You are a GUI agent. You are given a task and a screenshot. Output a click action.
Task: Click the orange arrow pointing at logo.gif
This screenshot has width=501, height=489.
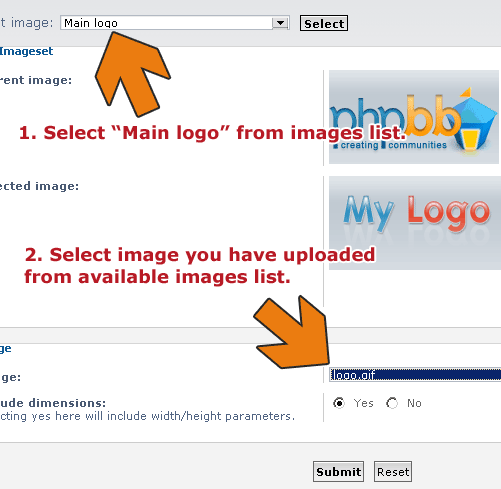(293, 333)
